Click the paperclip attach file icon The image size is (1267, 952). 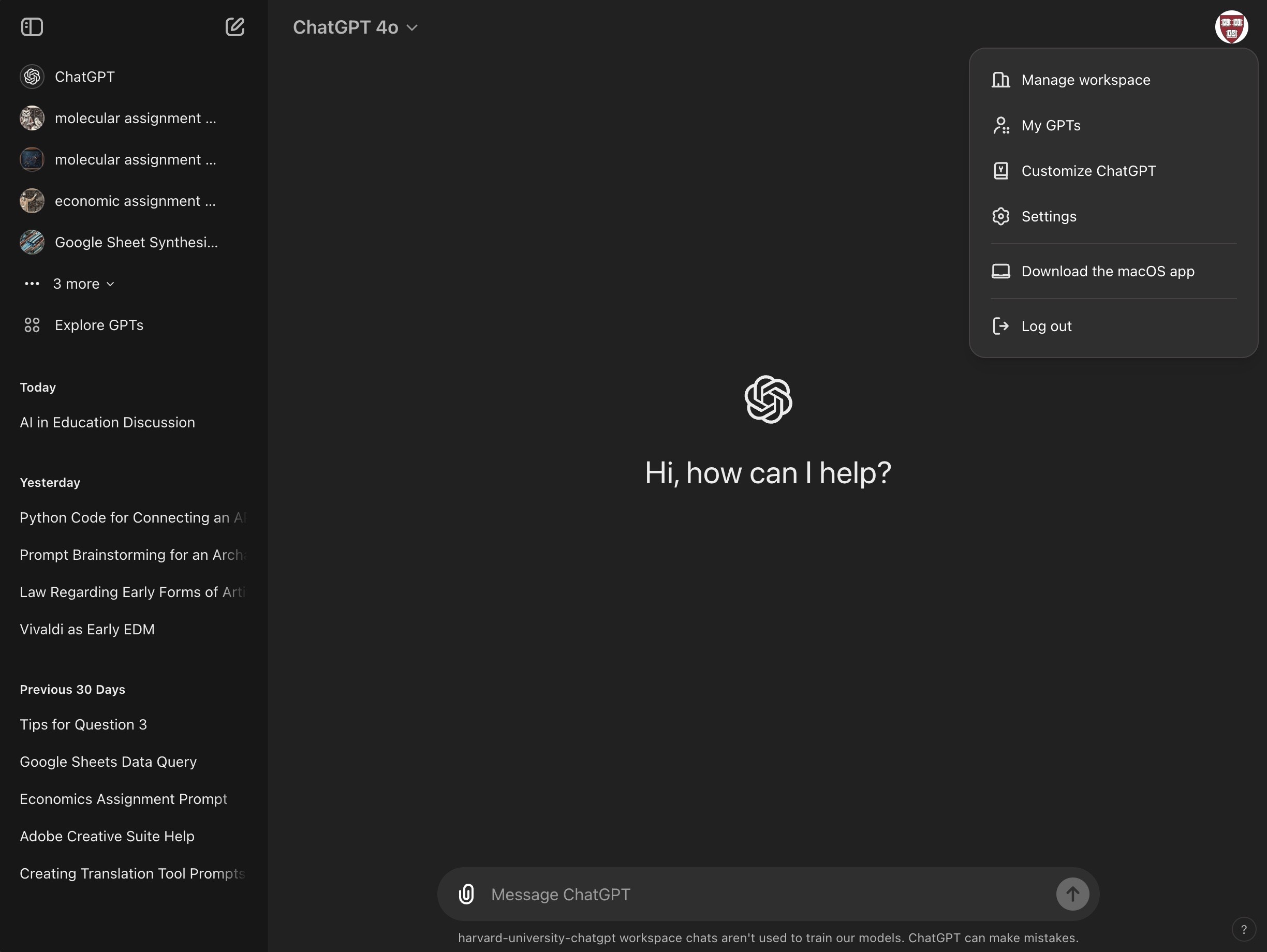[466, 894]
